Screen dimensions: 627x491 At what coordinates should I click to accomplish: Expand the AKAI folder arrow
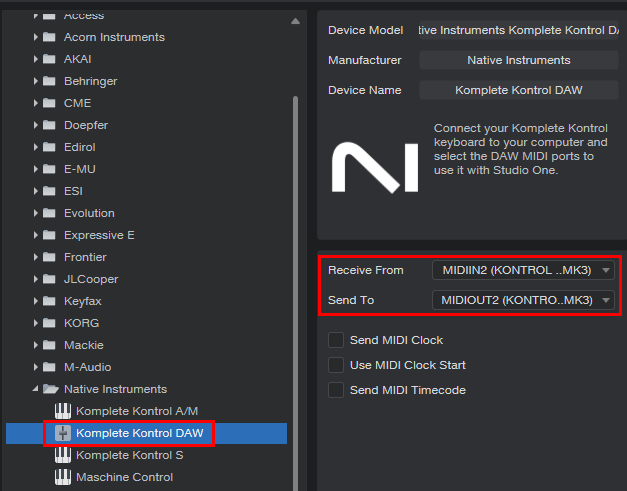pos(36,59)
